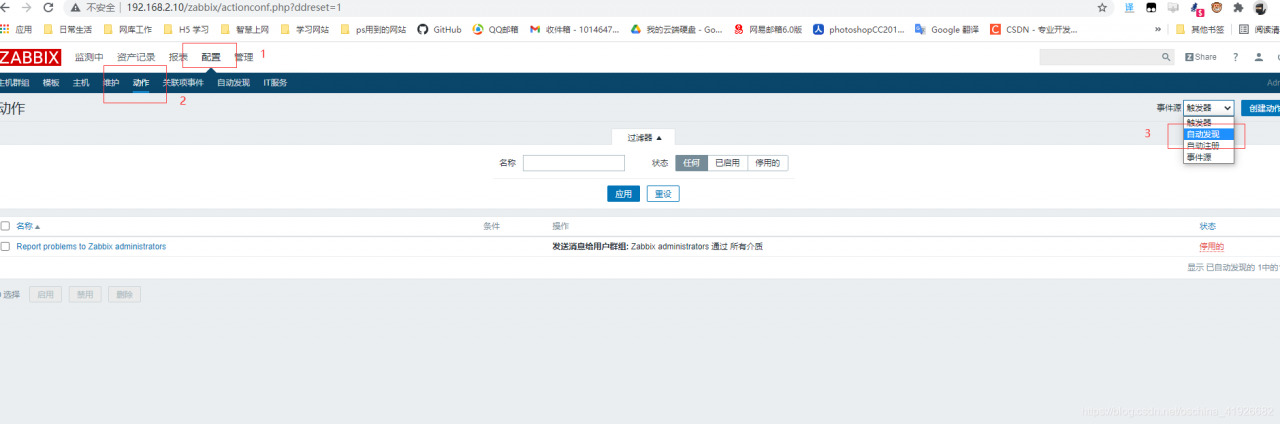Viewport: 1280px width, 424px height.
Task: Open the 日常生活 bookmark folder
Action: 69,29
